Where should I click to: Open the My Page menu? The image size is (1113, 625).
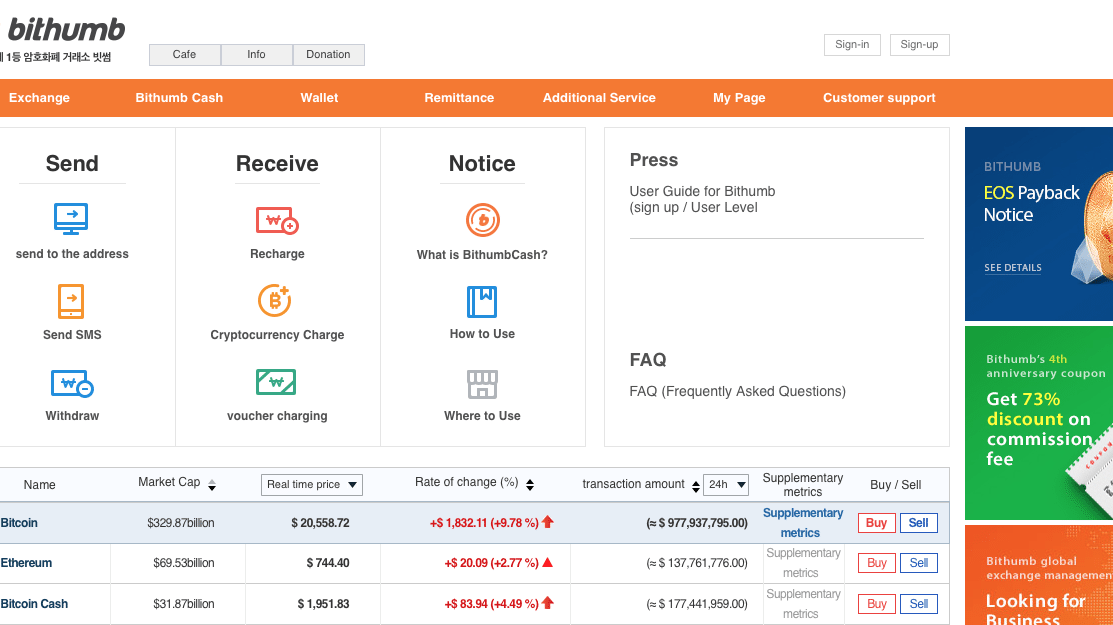point(739,98)
